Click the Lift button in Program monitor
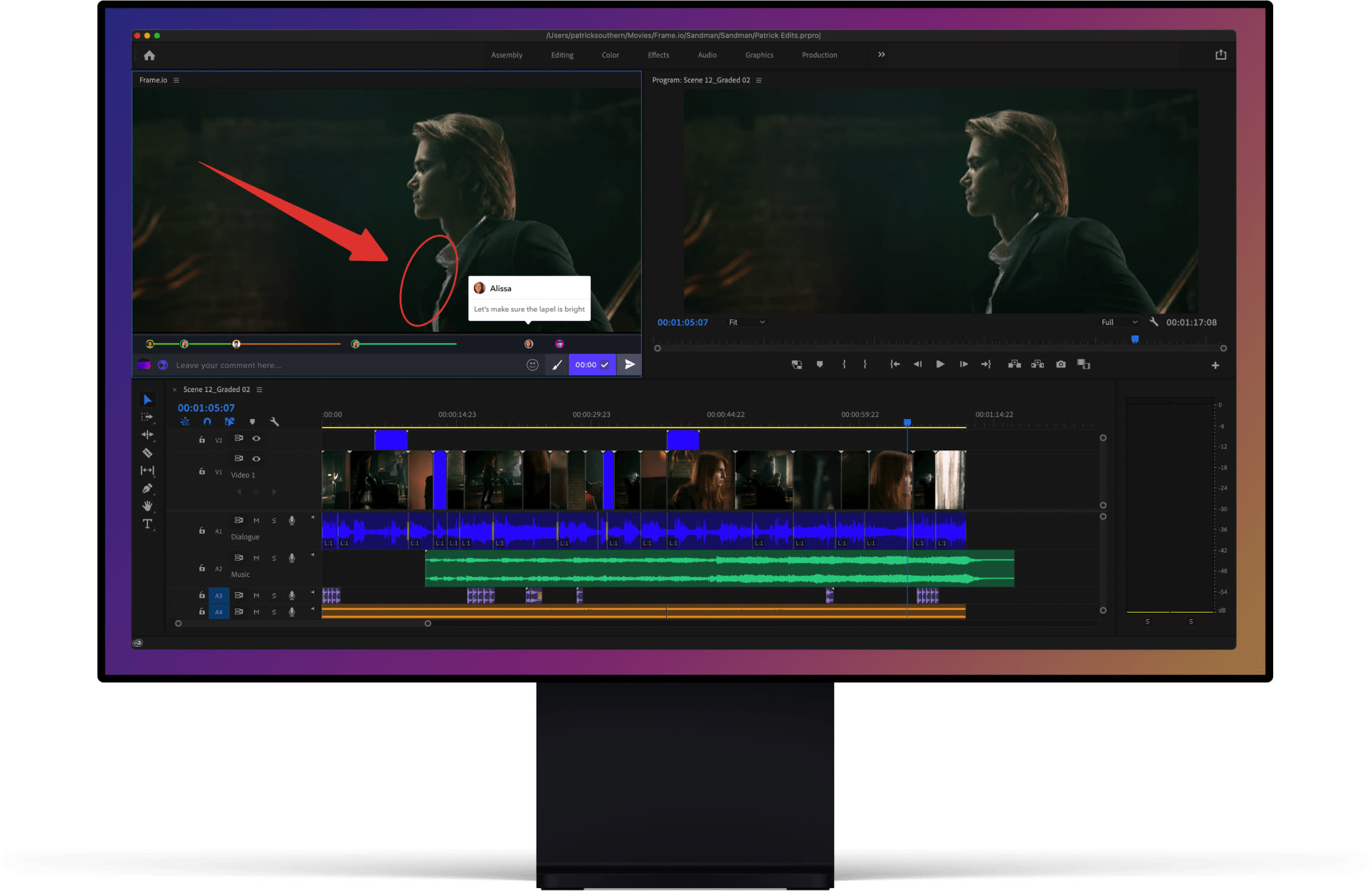The width and height of the screenshot is (1372, 891). point(1015,364)
